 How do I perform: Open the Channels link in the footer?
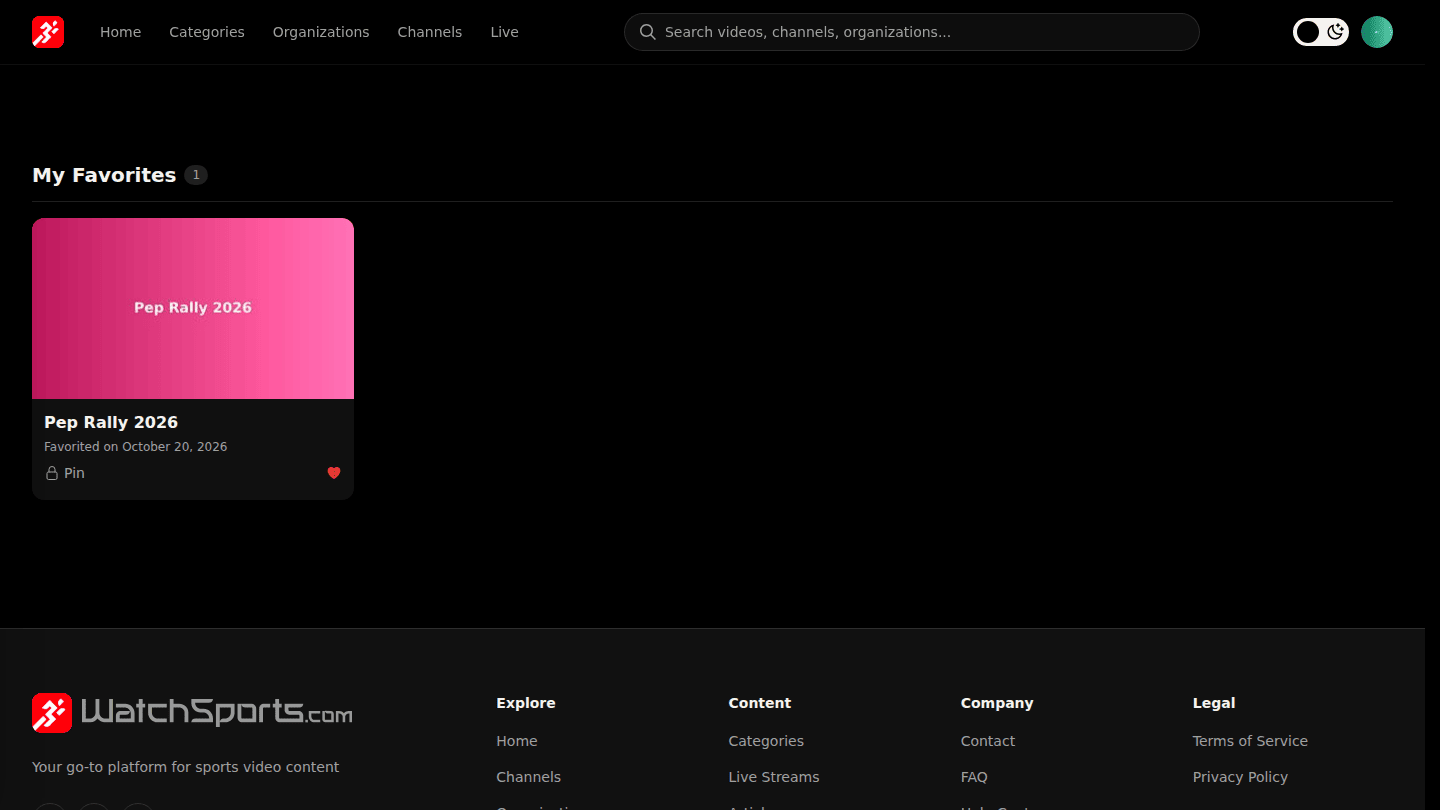(528, 777)
